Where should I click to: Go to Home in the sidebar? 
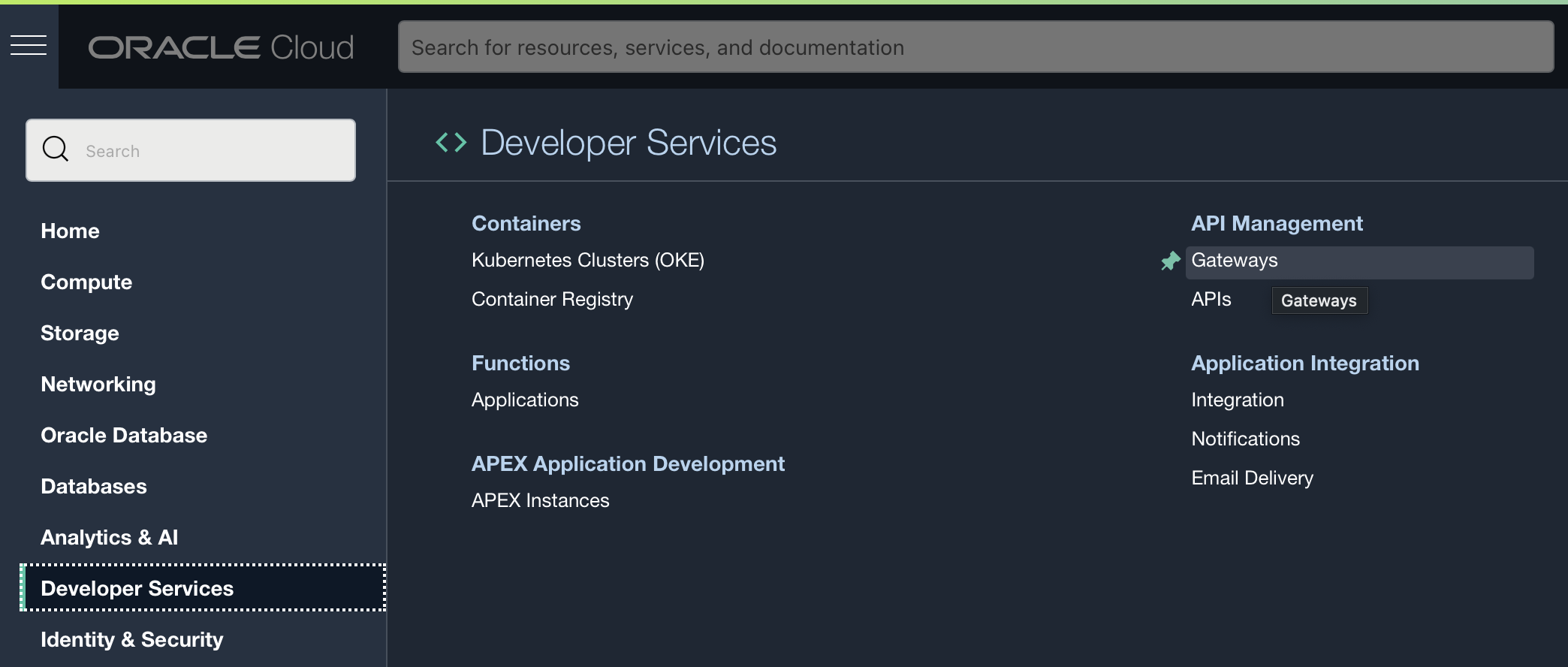70,231
